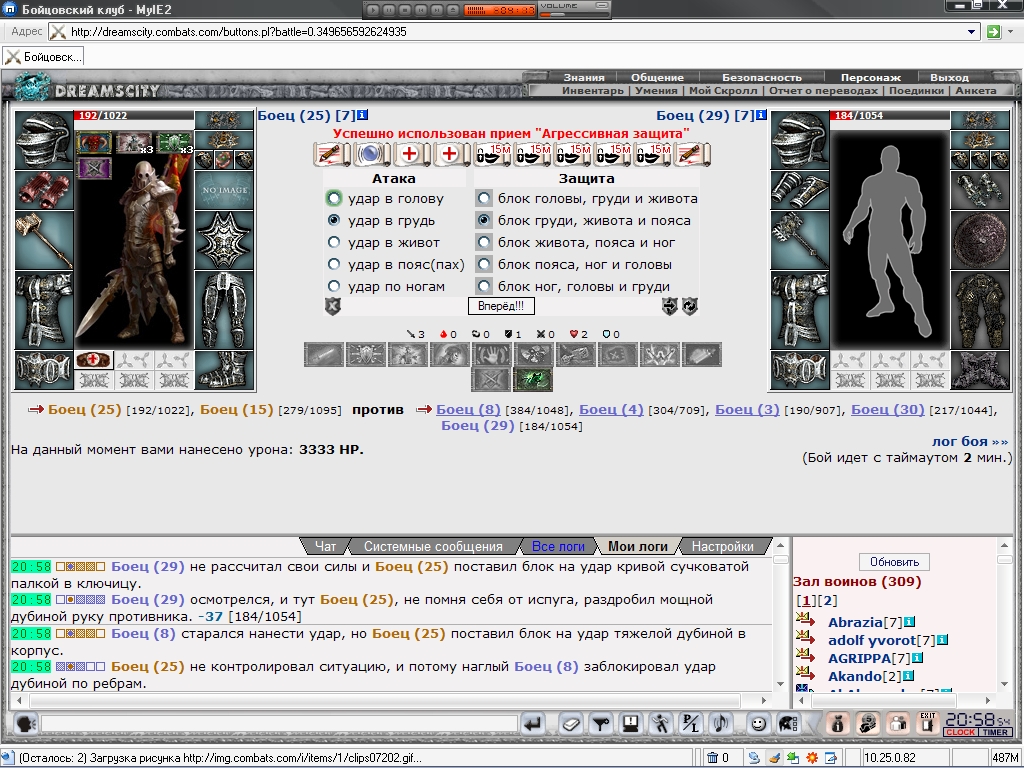Select attack 'удар в голову'
This screenshot has height=768, width=1024.
click(x=334, y=199)
